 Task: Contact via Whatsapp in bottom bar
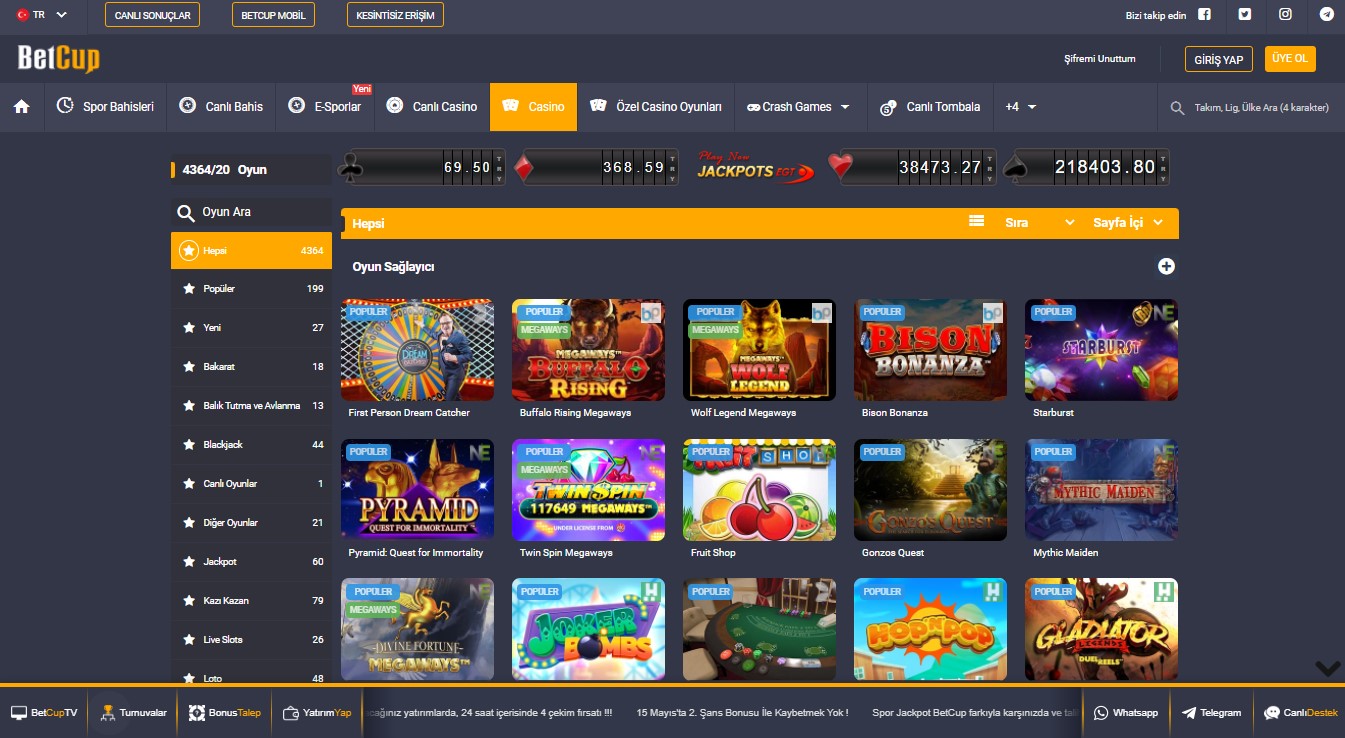[1126, 713]
